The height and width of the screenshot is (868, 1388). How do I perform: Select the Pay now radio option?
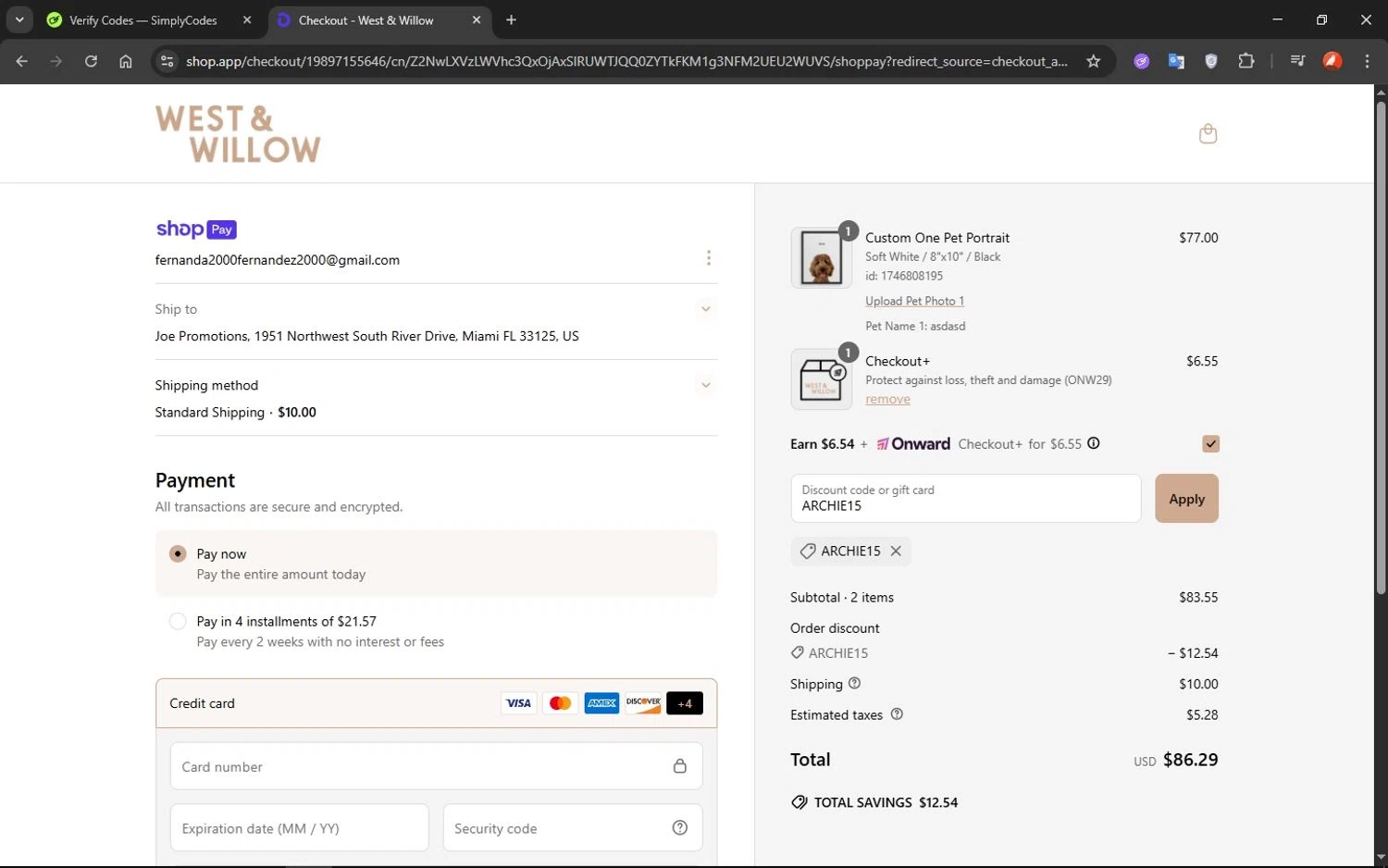pos(178,553)
